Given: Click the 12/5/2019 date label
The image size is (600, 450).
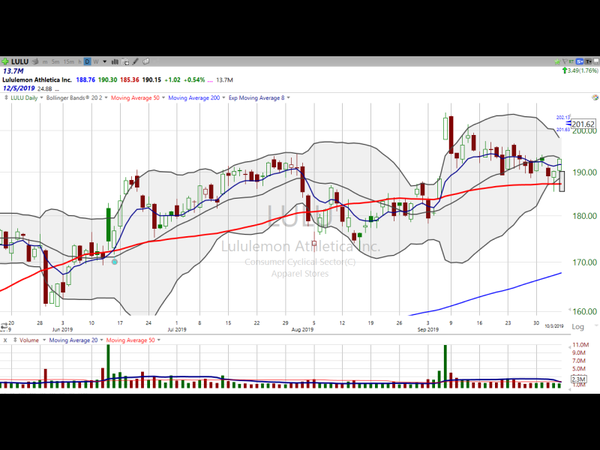Looking at the screenshot, I should pyautogui.click(x=19, y=88).
